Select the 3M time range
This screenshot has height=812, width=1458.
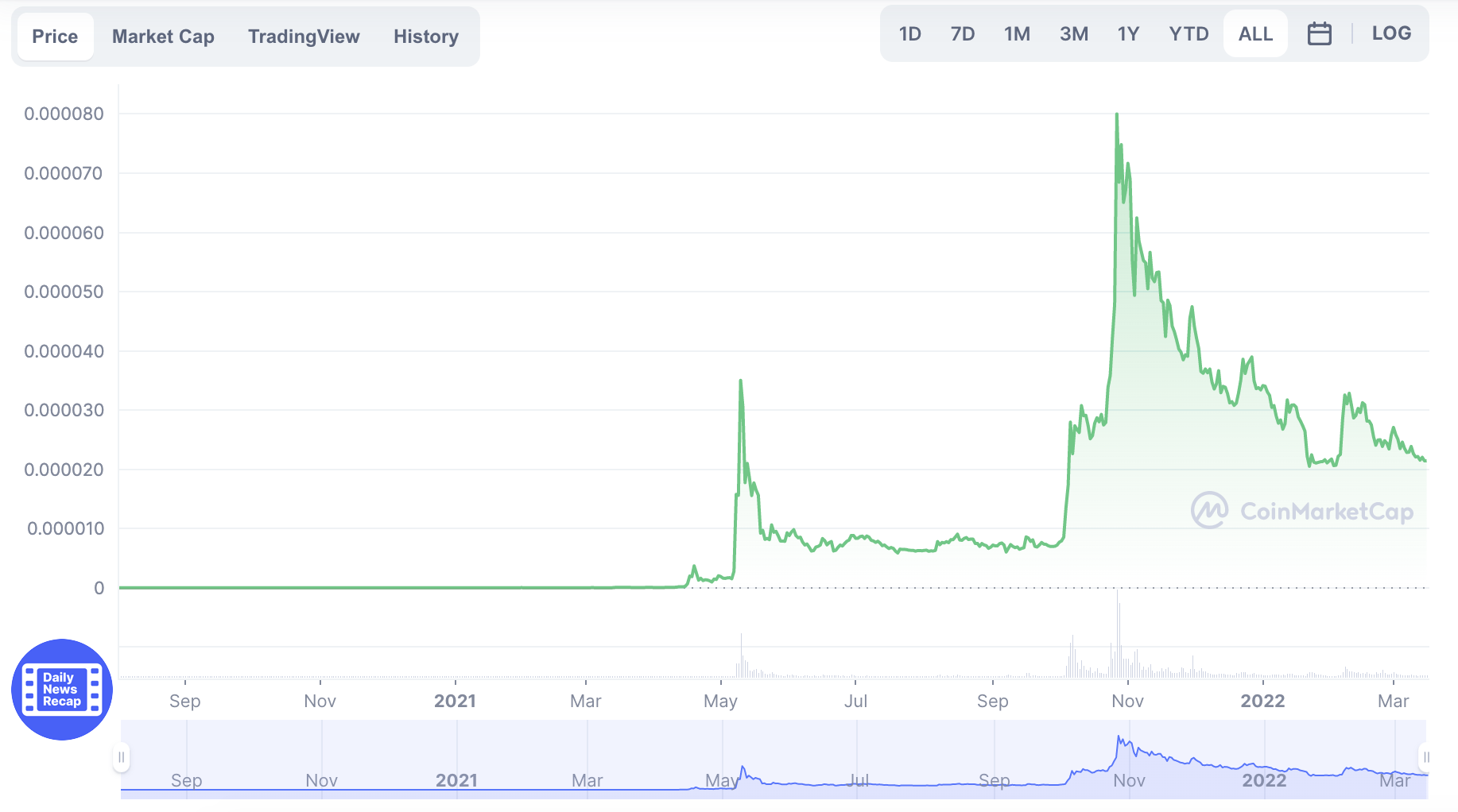tap(1074, 33)
